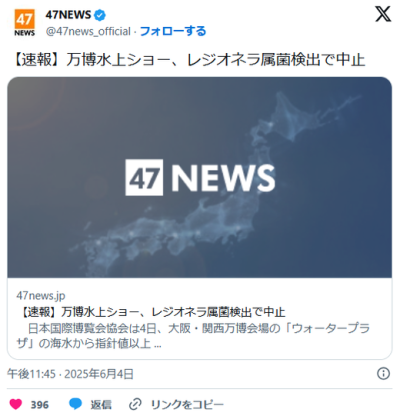Open the 47NEWS profile avatar
Viewport: 400px width, 416px height.
pyautogui.click(x=24, y=23)
